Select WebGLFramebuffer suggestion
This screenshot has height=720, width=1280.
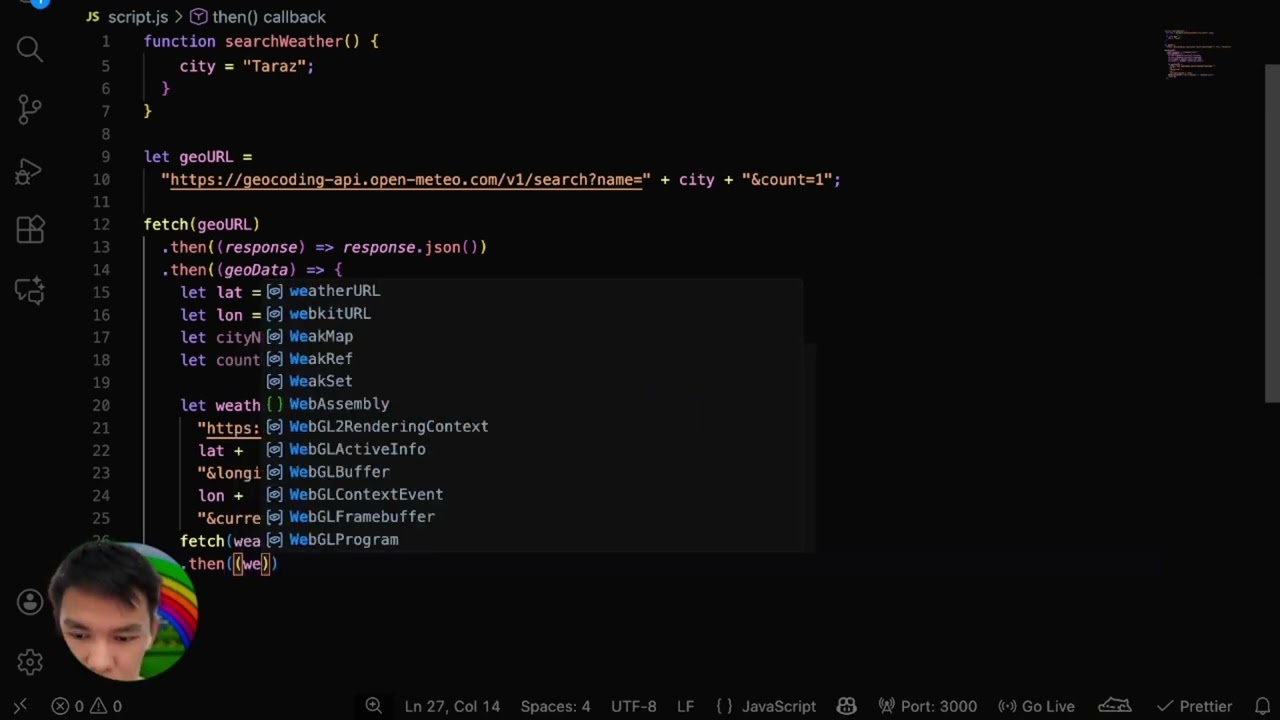coord(533,517)
